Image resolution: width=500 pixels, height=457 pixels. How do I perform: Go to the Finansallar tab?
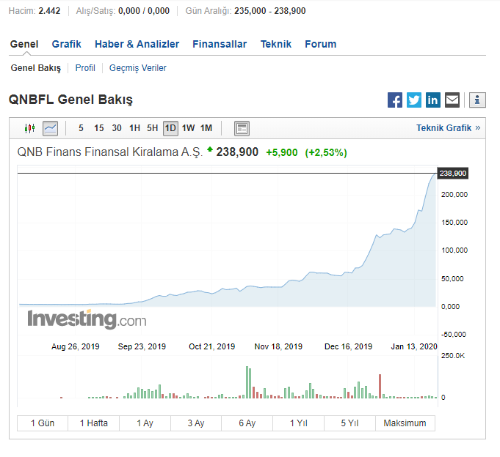pyautogui.click(x=219, y=44)
